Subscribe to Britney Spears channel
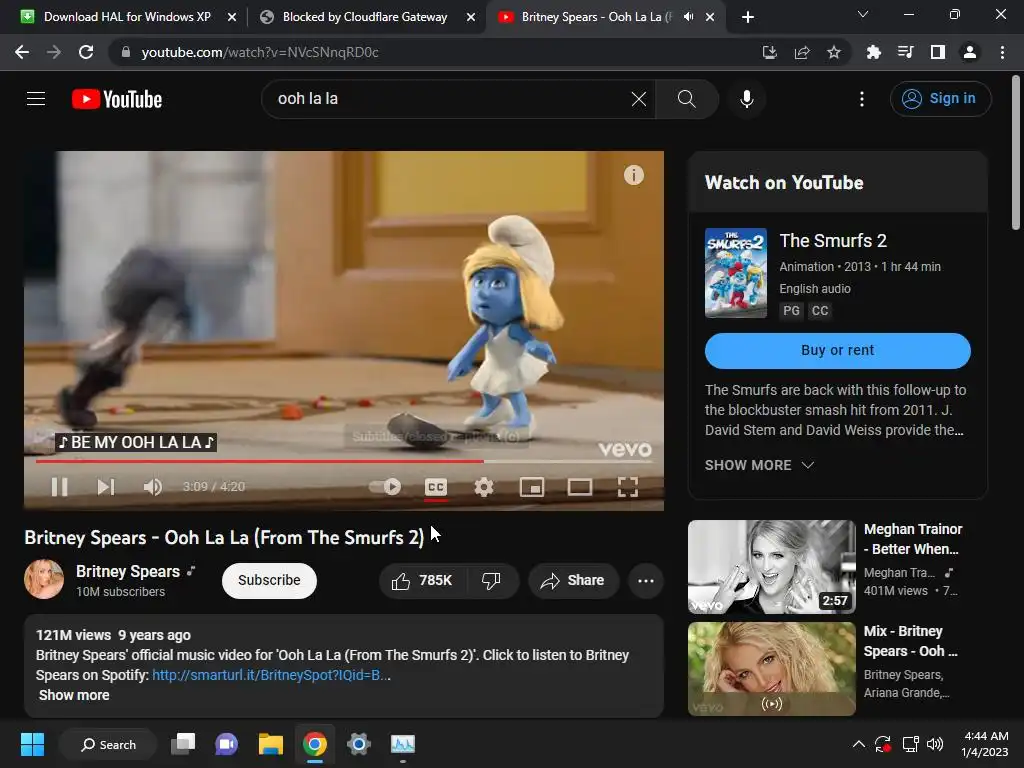Screen dimensions: 1024x768 click(269, 581)
